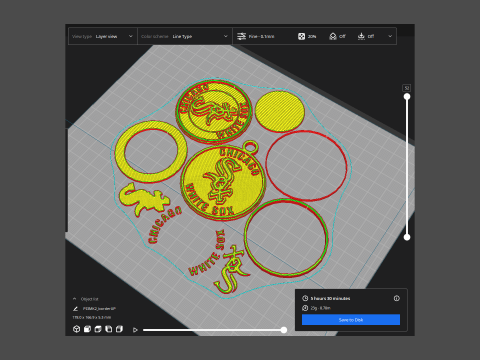480x360 pixels.
Task: Select the top view icon
Action: [98, 329]
